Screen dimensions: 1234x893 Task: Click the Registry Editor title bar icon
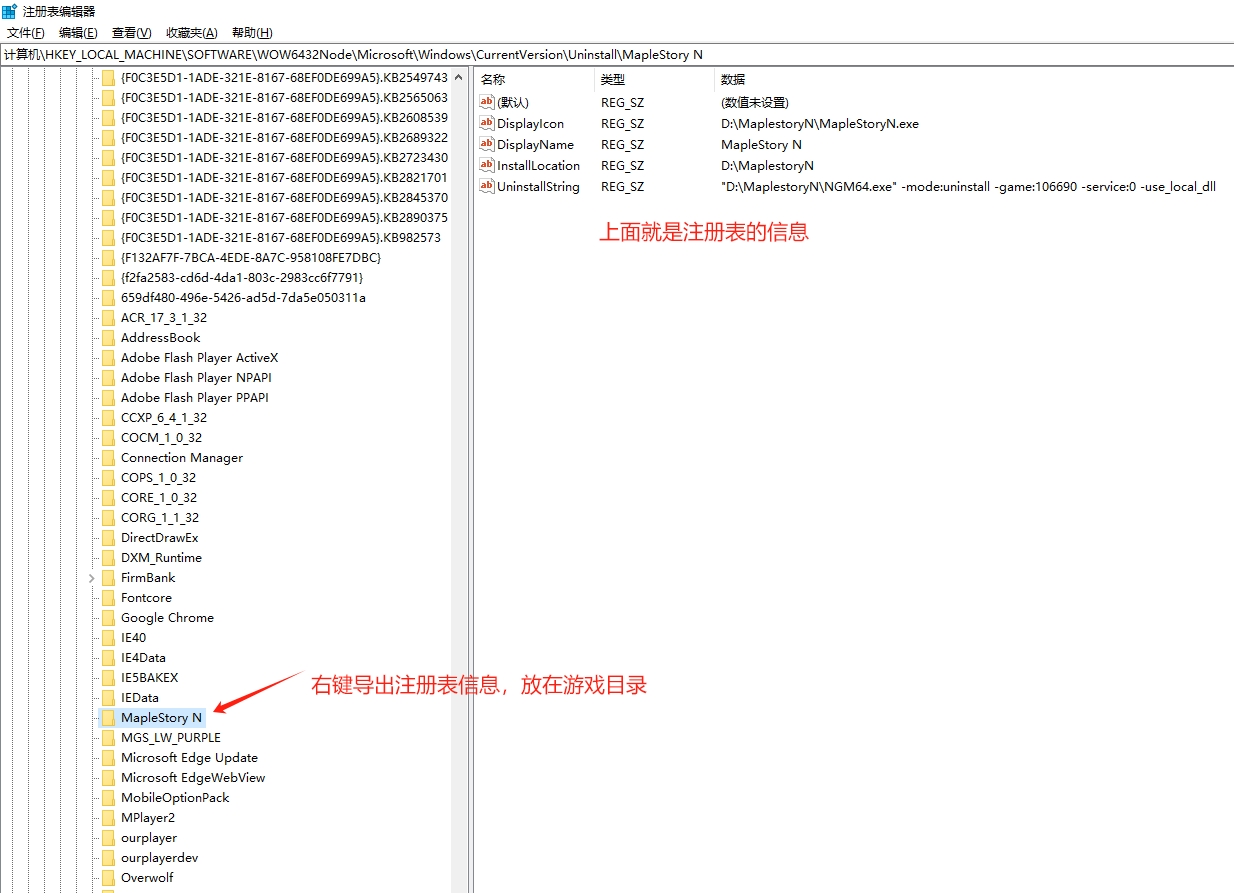(10, 11)
